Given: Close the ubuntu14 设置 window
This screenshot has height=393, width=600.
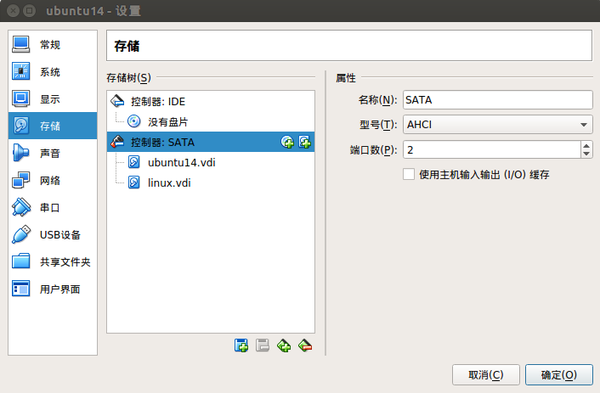Looking at the screenshot, I should (13, 11).
